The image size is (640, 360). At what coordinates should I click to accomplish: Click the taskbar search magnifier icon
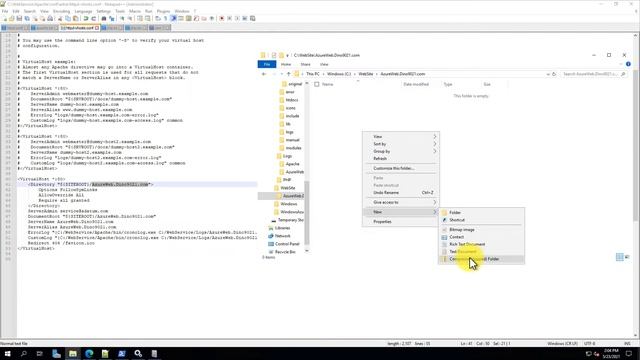(x=23, y=353)
